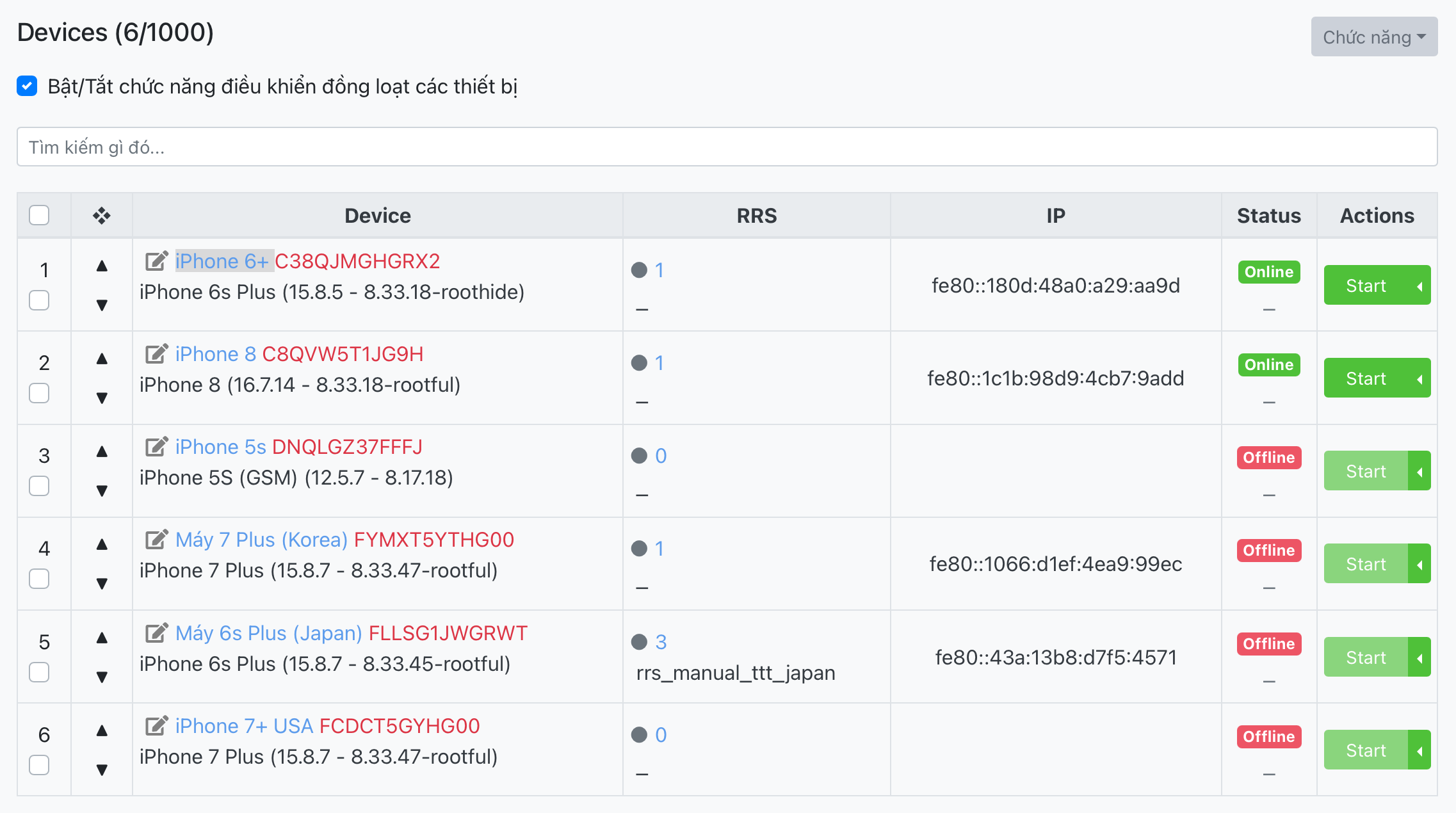Edit name of iPhone 7+ USA device
Viewport: 1456px width, 813px height.
(x=156, y=725)
